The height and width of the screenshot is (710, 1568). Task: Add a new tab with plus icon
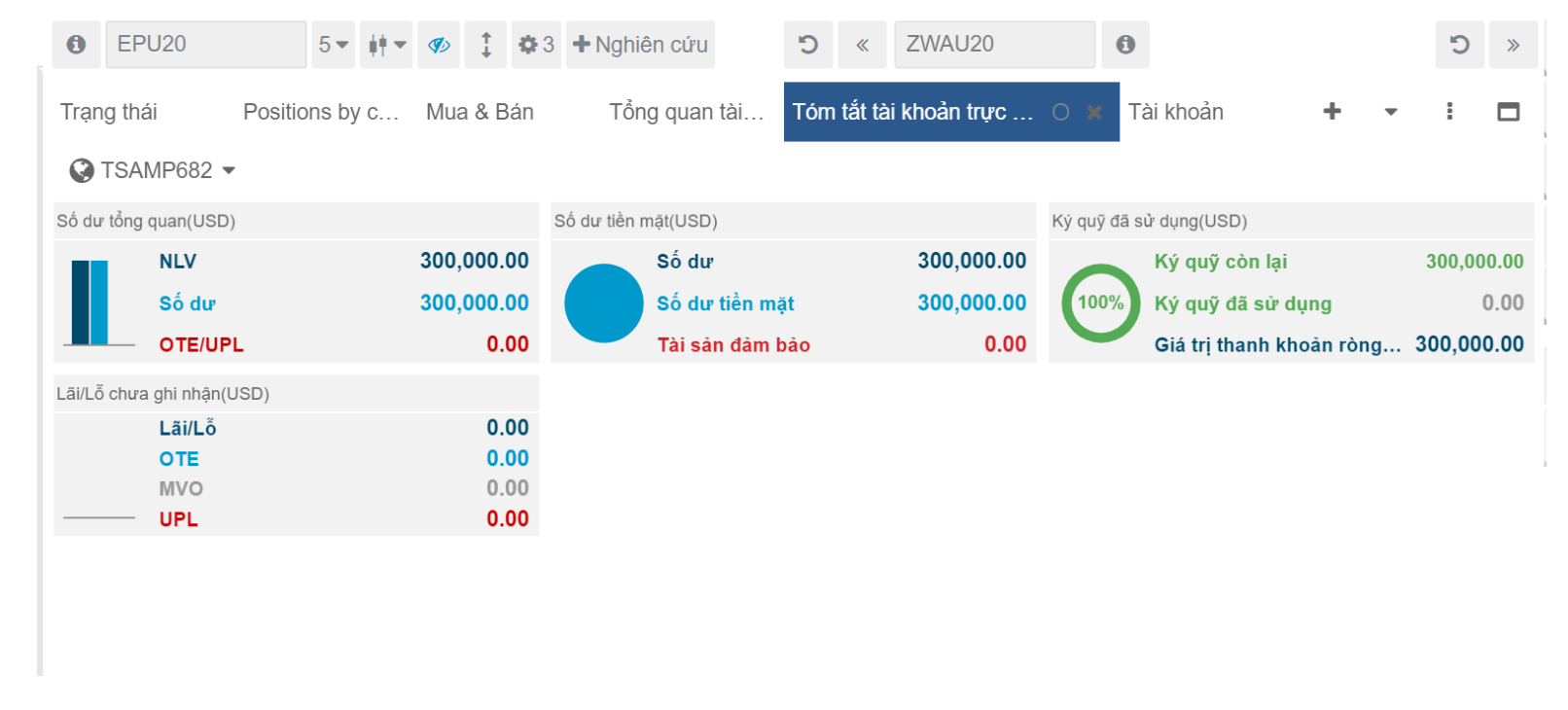tap(1332, 112)
